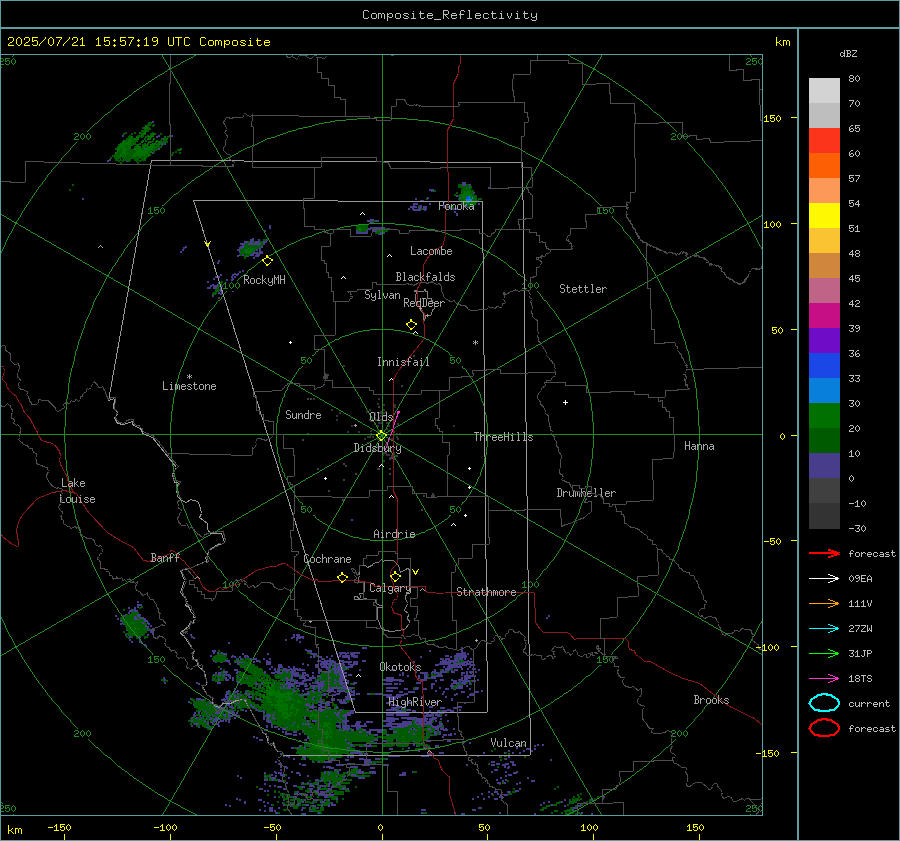This screenshot has width=900, height=841.
Task: Click the Hanna town label
Action: [x=699, y=446]
